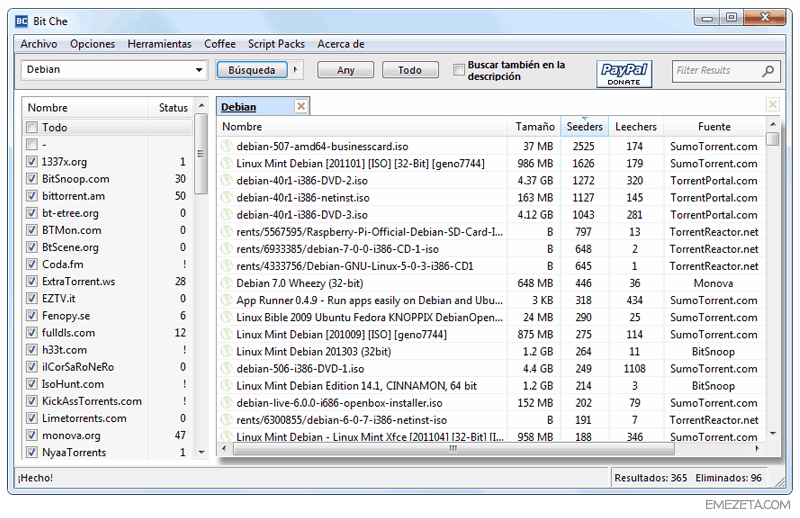This screenshot has width=800, height=518.
Task: Select the NyaaTorrents site row
Action: [108, 453]
